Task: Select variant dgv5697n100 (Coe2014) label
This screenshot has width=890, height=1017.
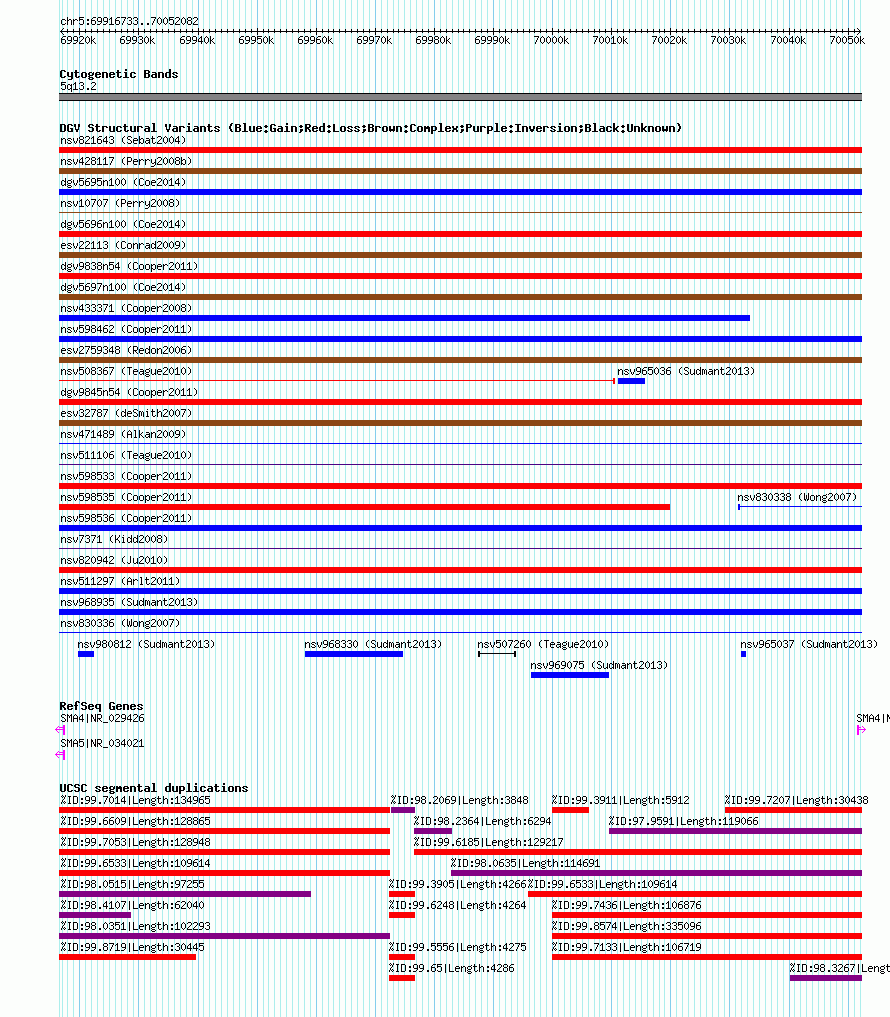Action: coord(123,287)
